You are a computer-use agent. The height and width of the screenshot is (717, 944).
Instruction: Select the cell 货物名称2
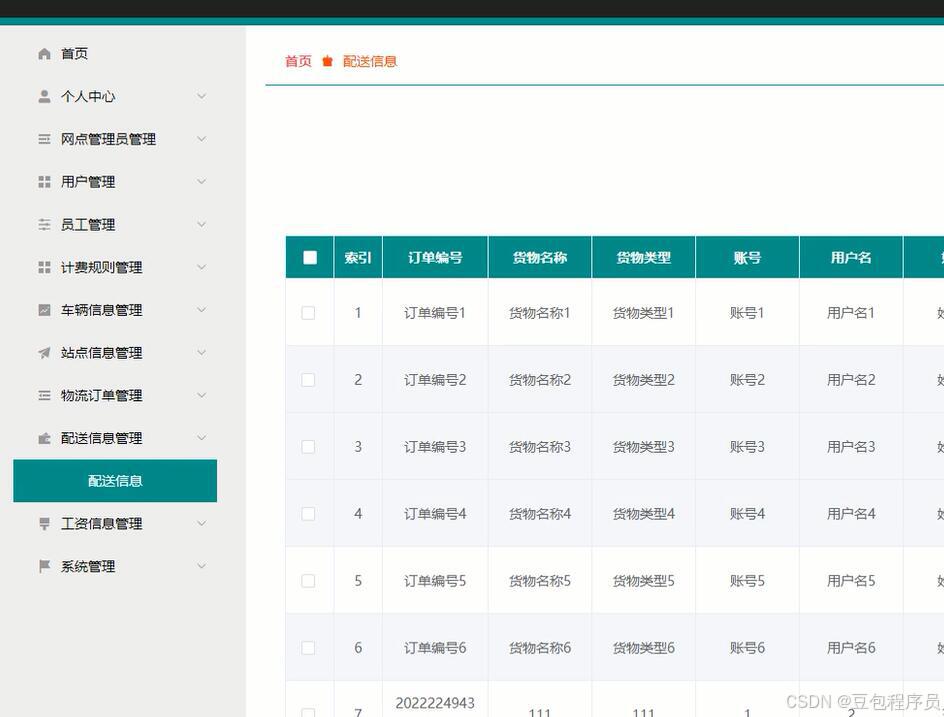(x=539, y=380)
